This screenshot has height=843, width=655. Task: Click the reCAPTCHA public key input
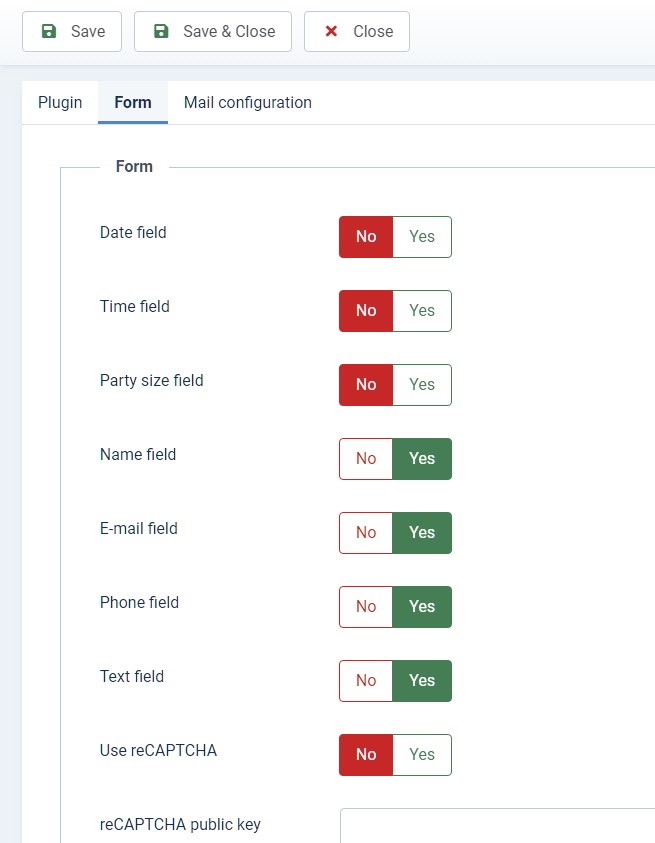[497, 826]
